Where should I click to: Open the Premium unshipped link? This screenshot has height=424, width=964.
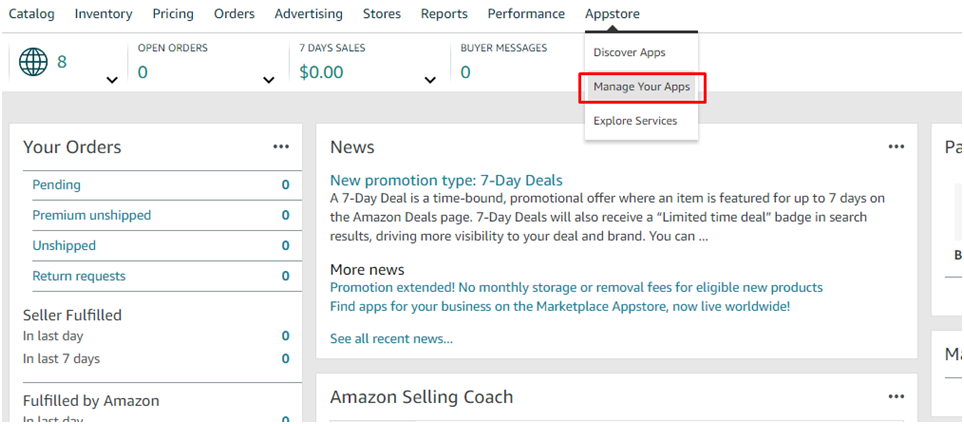coord(92,215)
